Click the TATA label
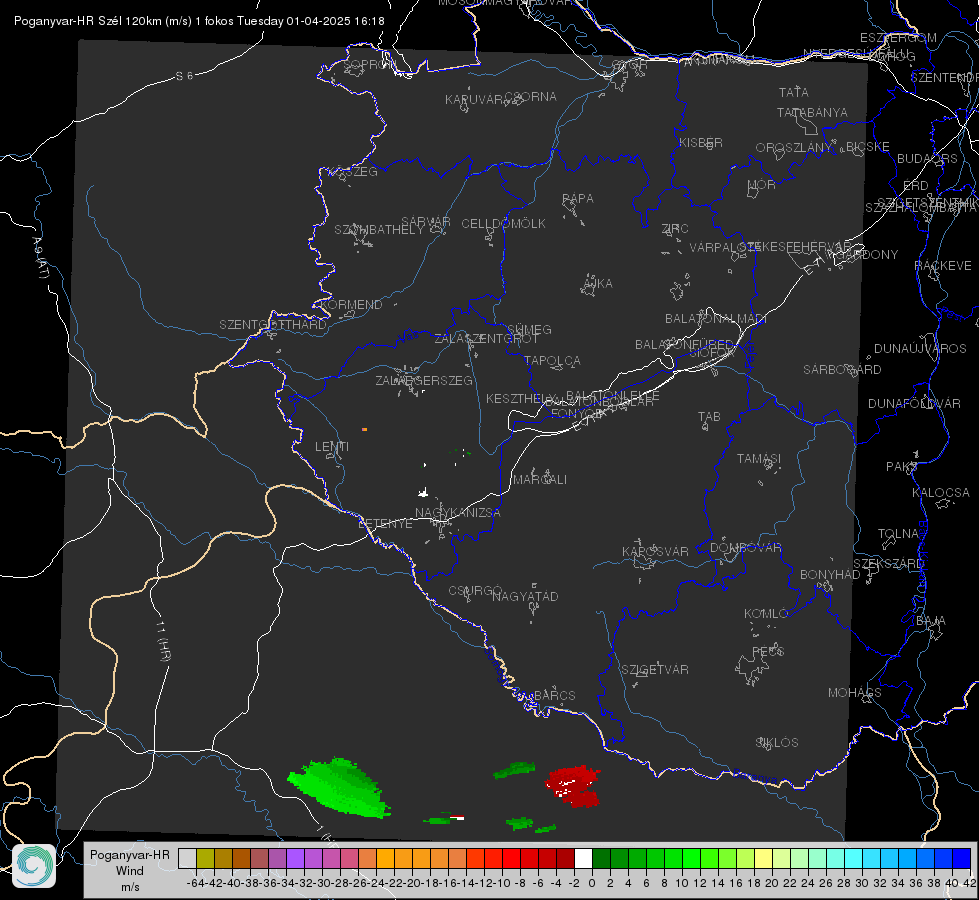This screenshot has height=900, width=979. coord(794,92)
